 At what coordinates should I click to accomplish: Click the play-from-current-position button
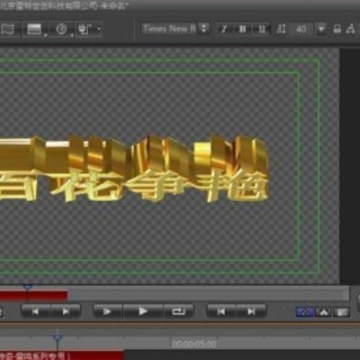coord(107,312)
